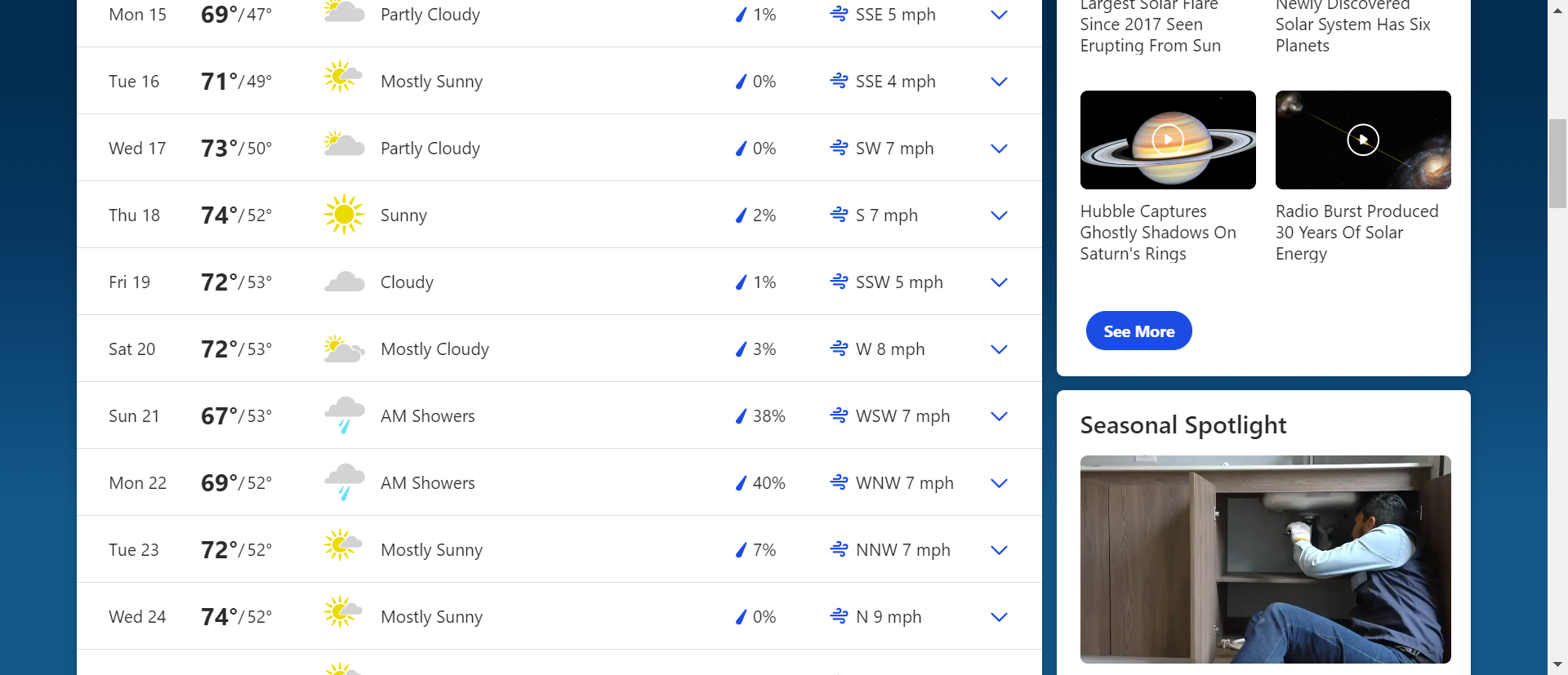Expand the Thu 18 daily forecast
The height and width of the screenshot is (675, 1568).
point(999,215)
